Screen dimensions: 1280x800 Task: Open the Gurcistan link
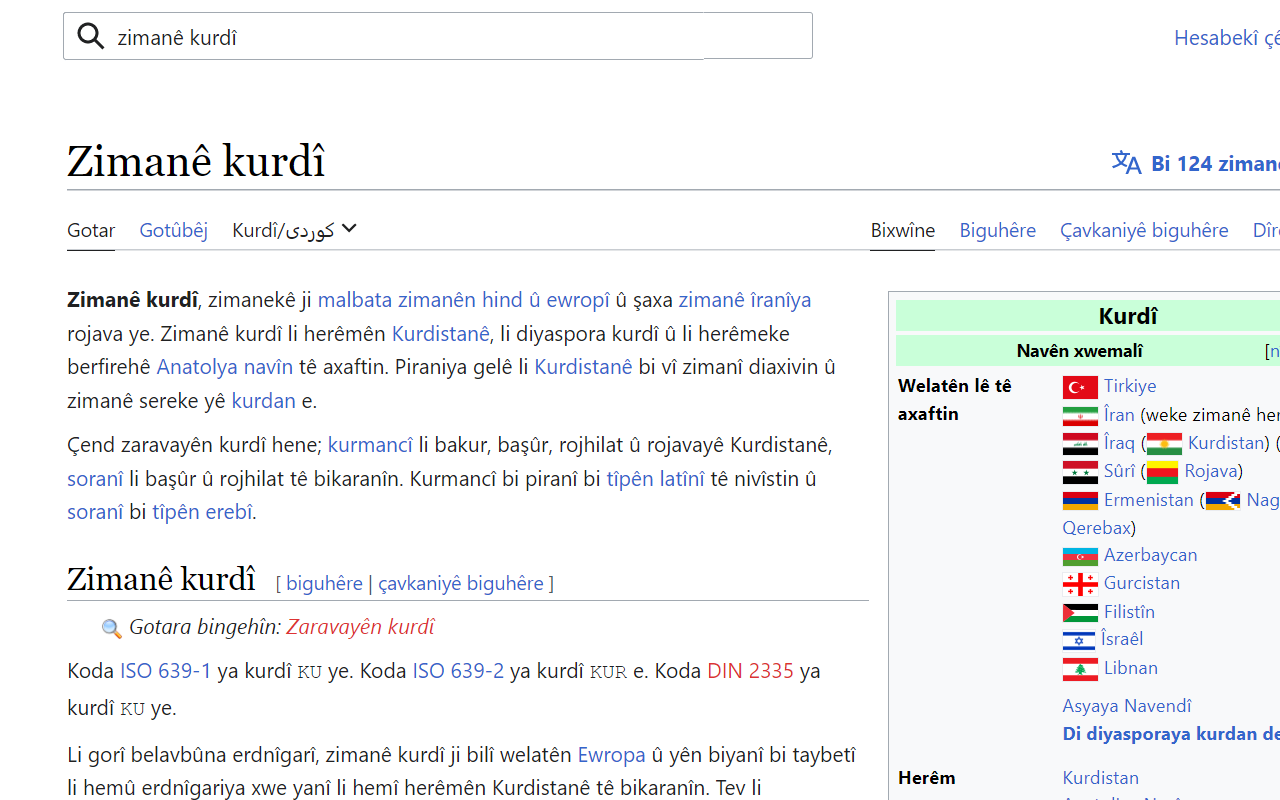coord(1142,582)
